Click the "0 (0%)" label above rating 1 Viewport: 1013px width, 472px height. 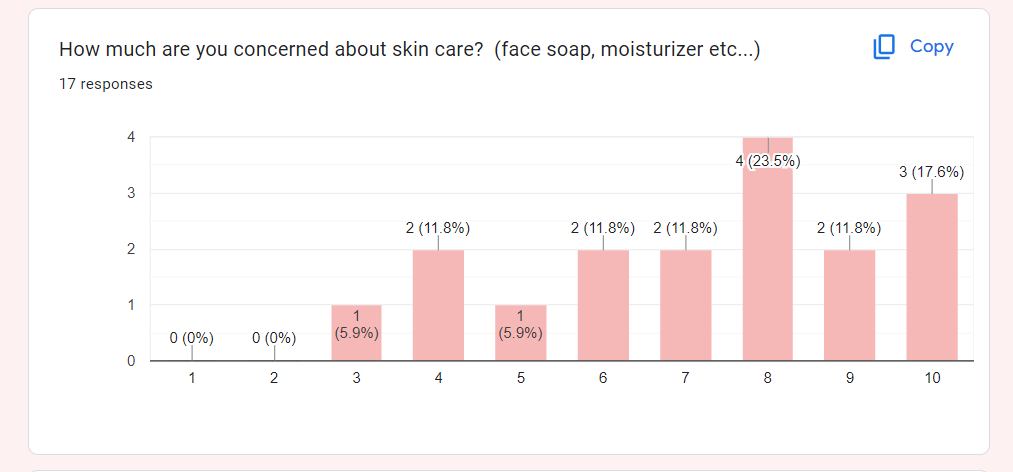coord(191,338)
